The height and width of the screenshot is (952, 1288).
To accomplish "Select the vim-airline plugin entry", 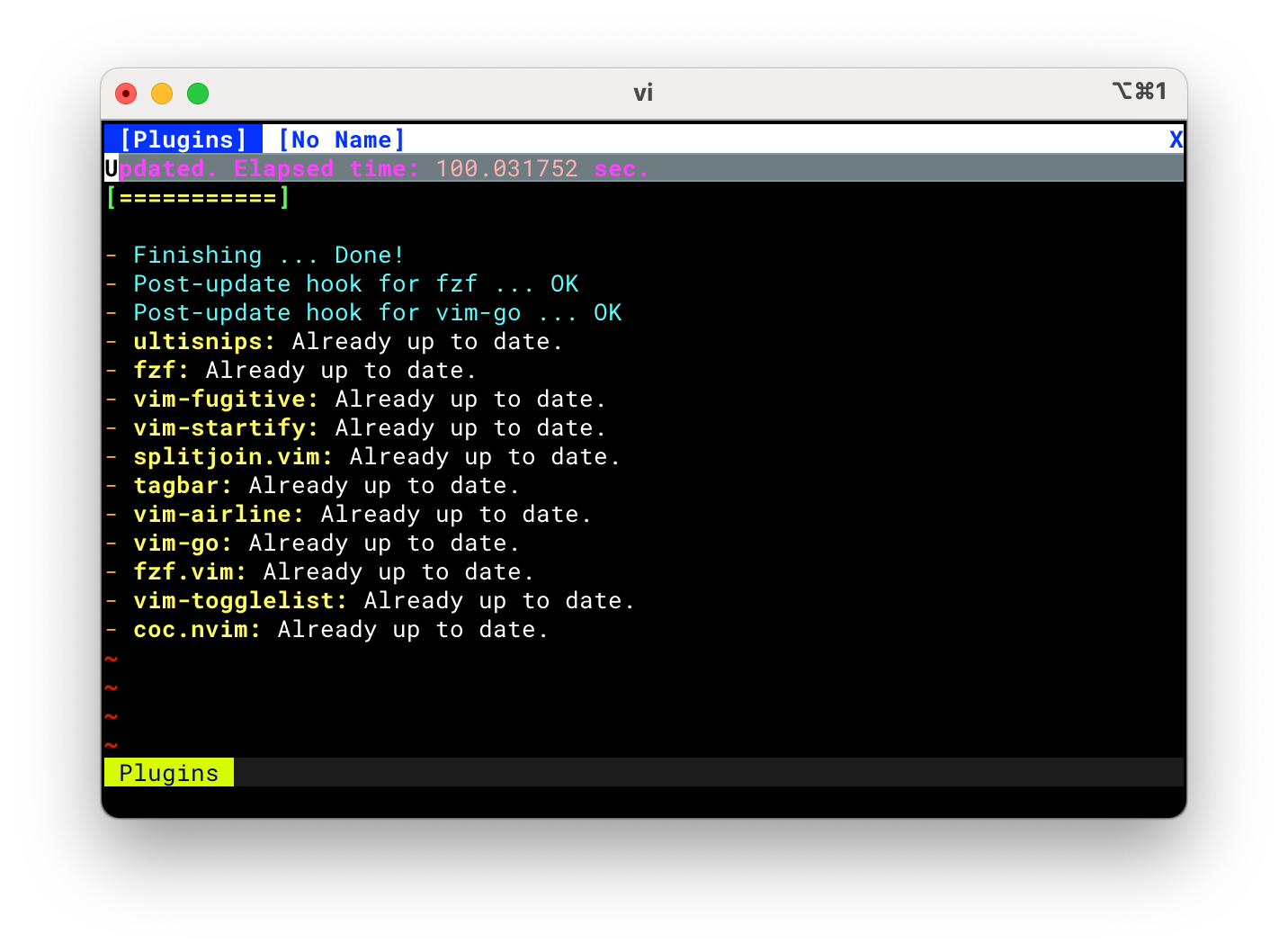I will click(x=349, y=514).
